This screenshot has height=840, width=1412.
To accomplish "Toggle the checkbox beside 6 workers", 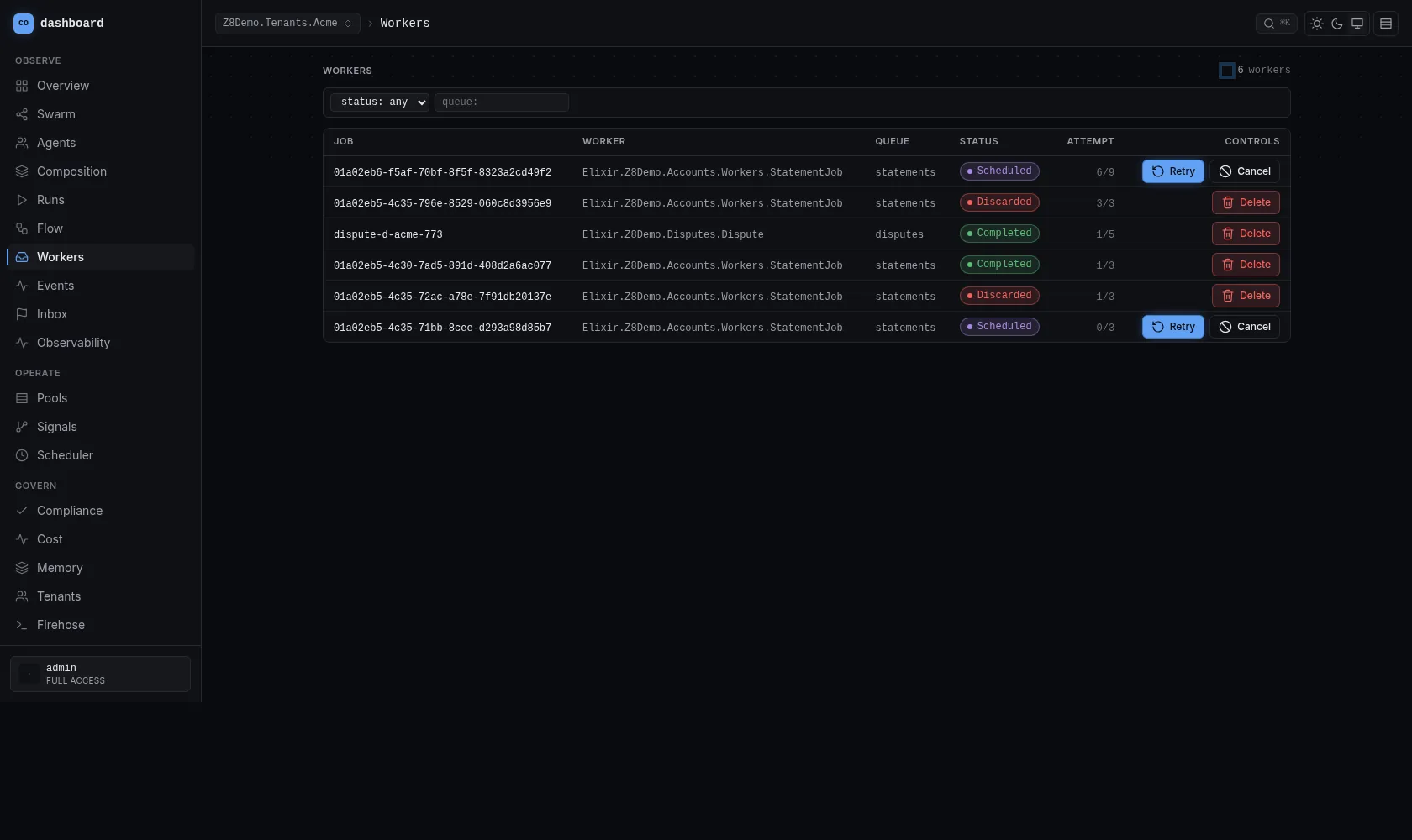I will [x=1227, y=71].
